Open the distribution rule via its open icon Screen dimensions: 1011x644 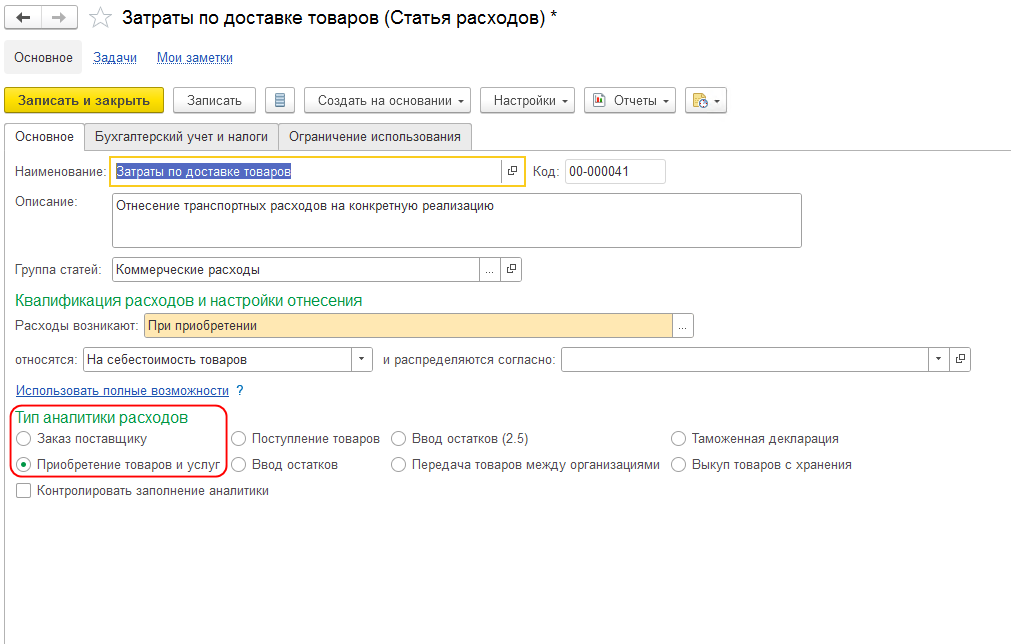(960, 359)
